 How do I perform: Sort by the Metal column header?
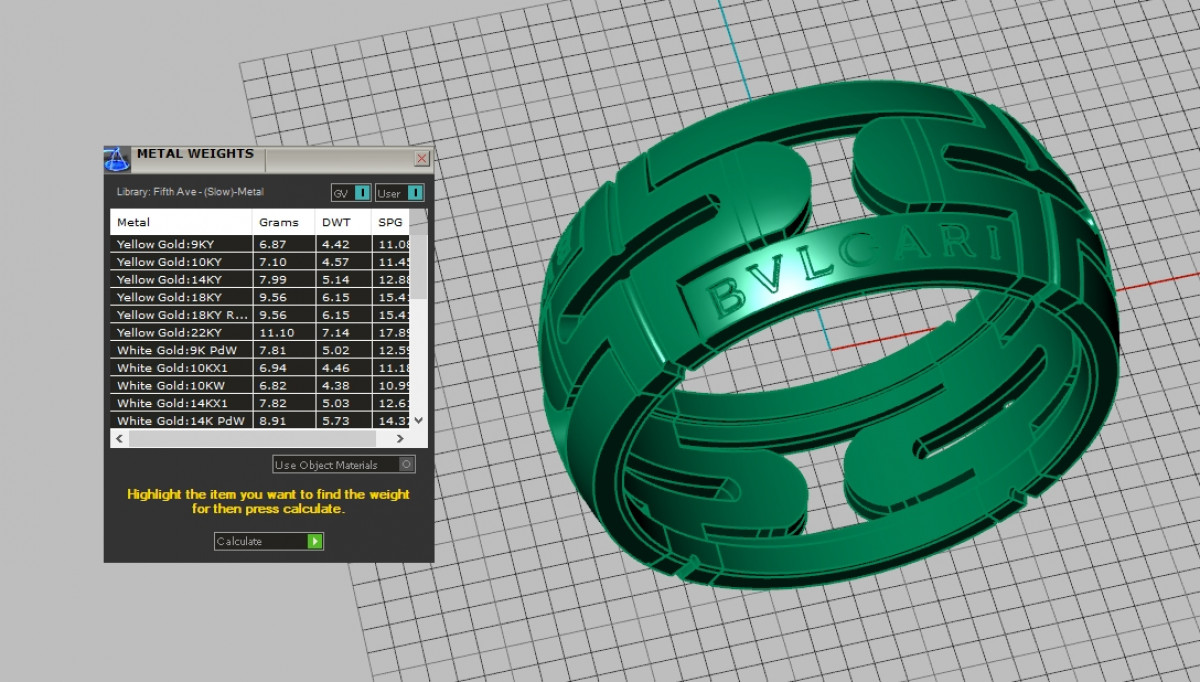pos(180,222)
